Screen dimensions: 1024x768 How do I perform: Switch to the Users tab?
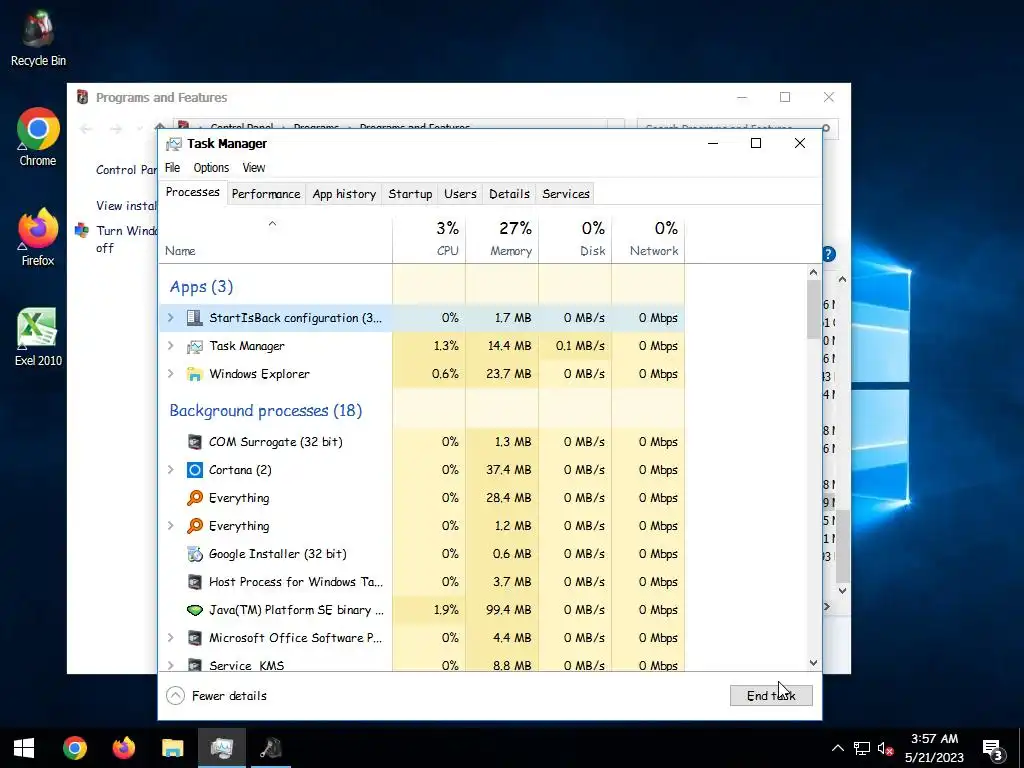pos(460,194)
